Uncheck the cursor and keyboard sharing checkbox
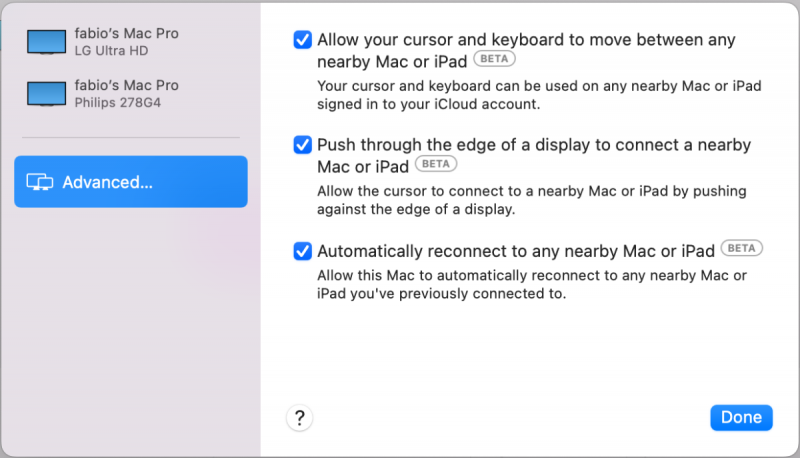This screenshot has width=800, height=458. [x=303, y=40]
